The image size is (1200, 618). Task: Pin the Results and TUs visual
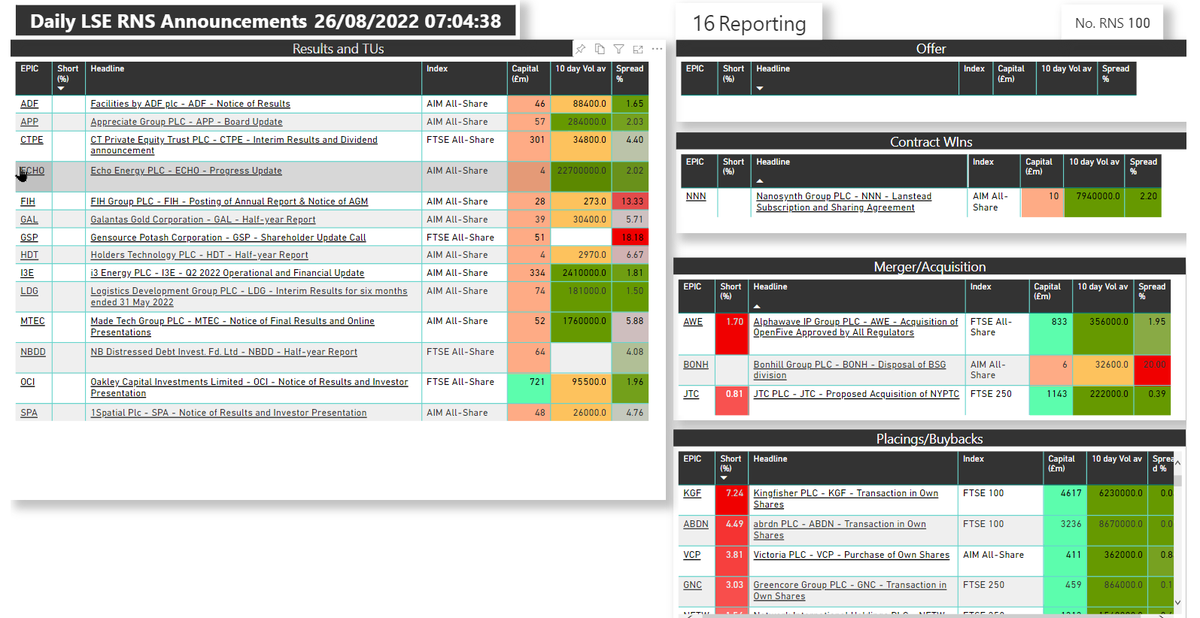pos(580,49)
